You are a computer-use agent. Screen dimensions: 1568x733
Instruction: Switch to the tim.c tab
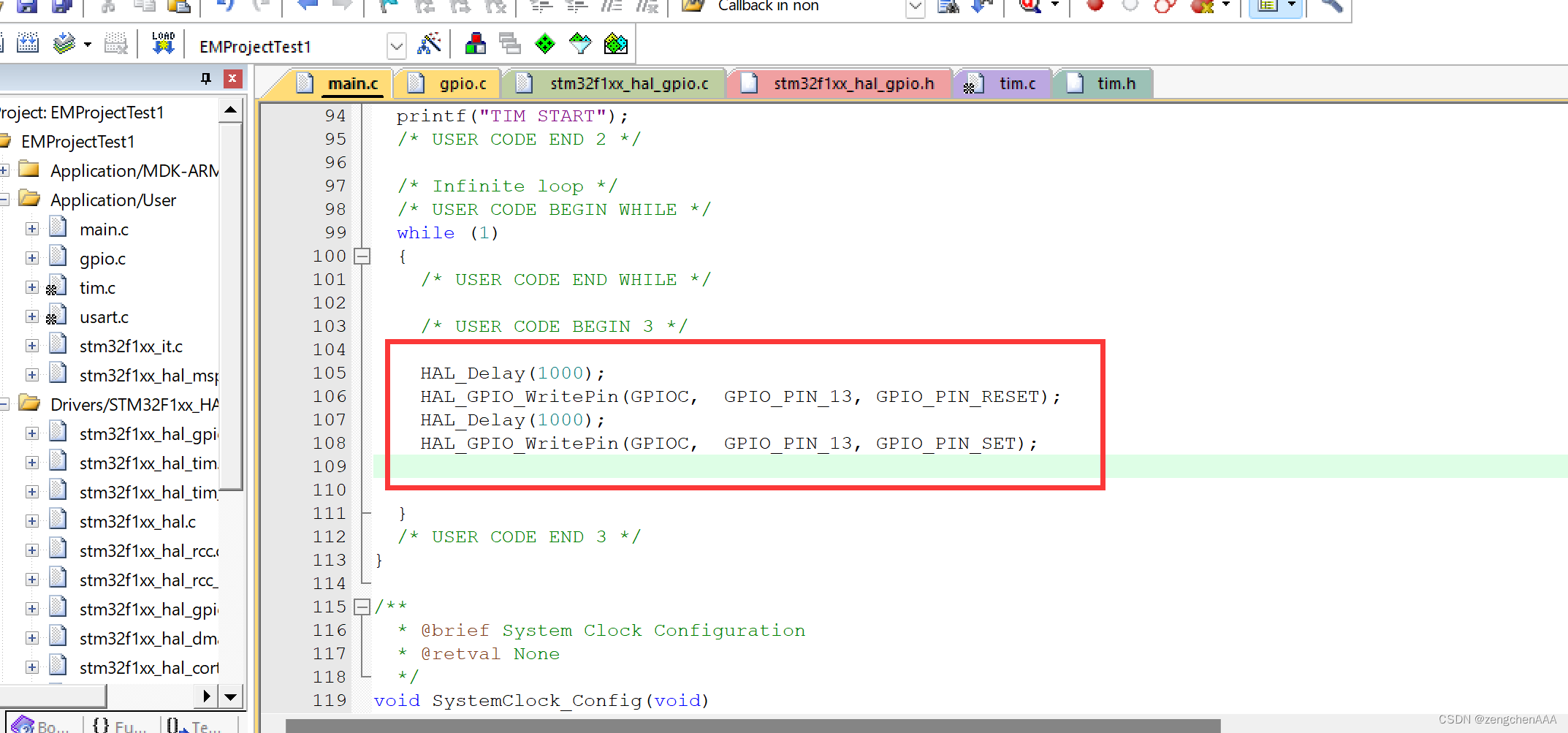click(x=1002, y=83)
